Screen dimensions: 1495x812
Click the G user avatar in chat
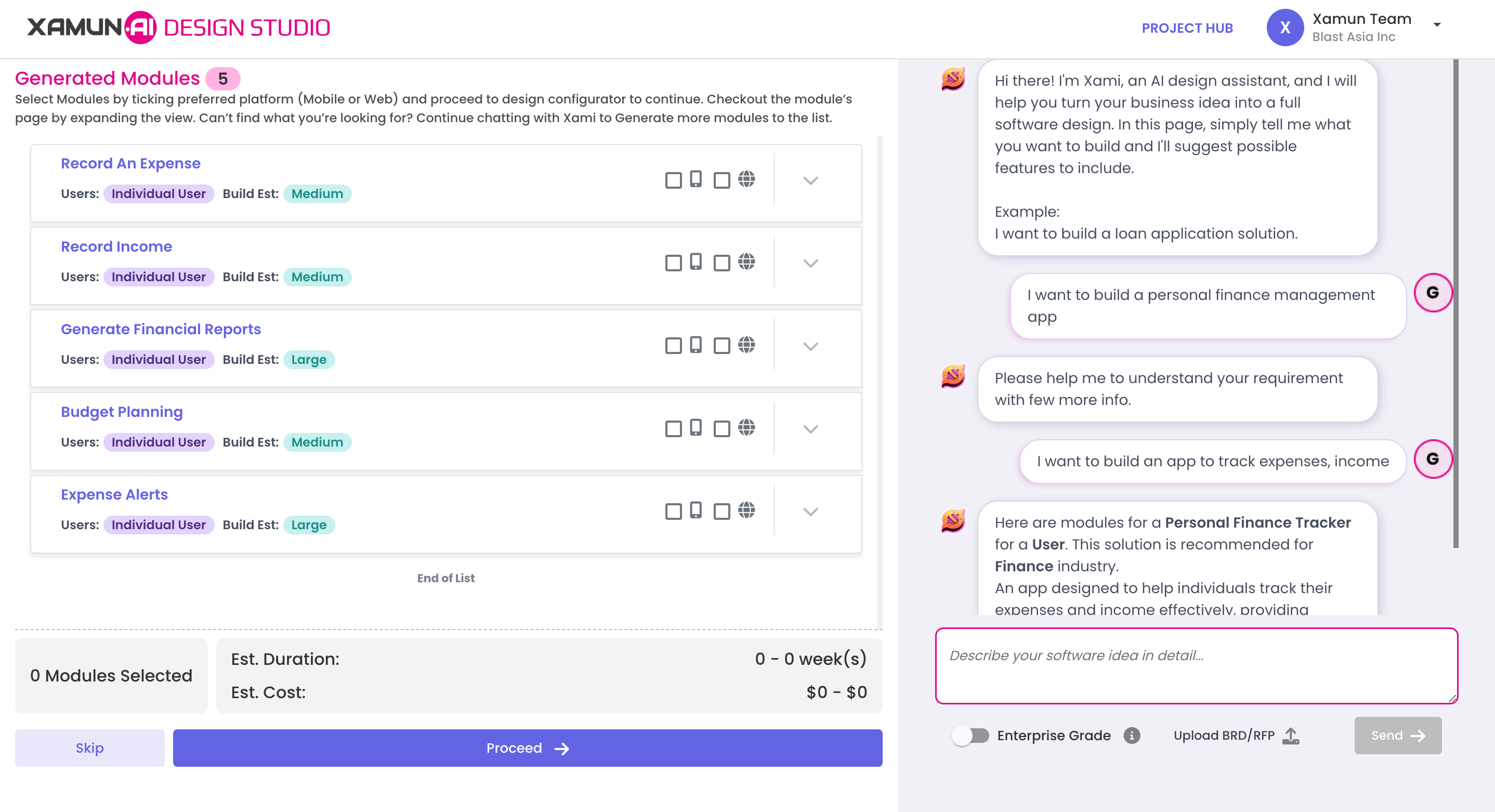[x=1434, y=293]
